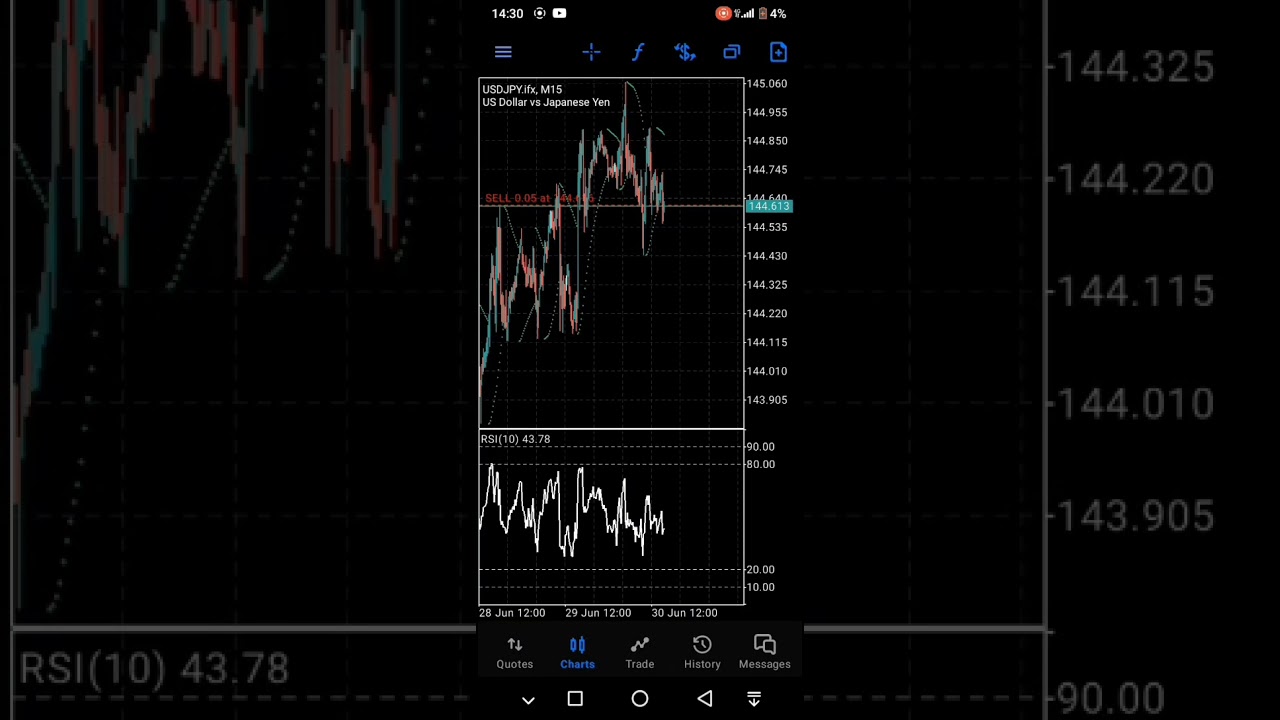Image resolution: width=1280 pixels, height=720 pixels.
Task: Tap the Android back button
Action: point(705,699)
